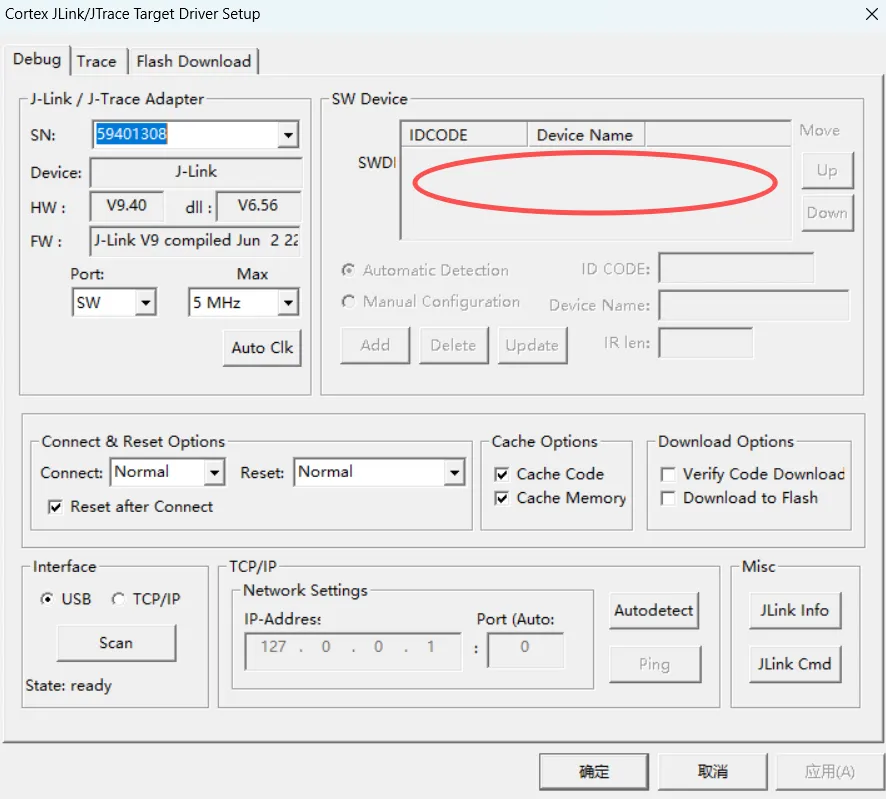Close the Target Driver Setup dialog
This screenshot has height=799, width=886.
click(x=871, y=14)
